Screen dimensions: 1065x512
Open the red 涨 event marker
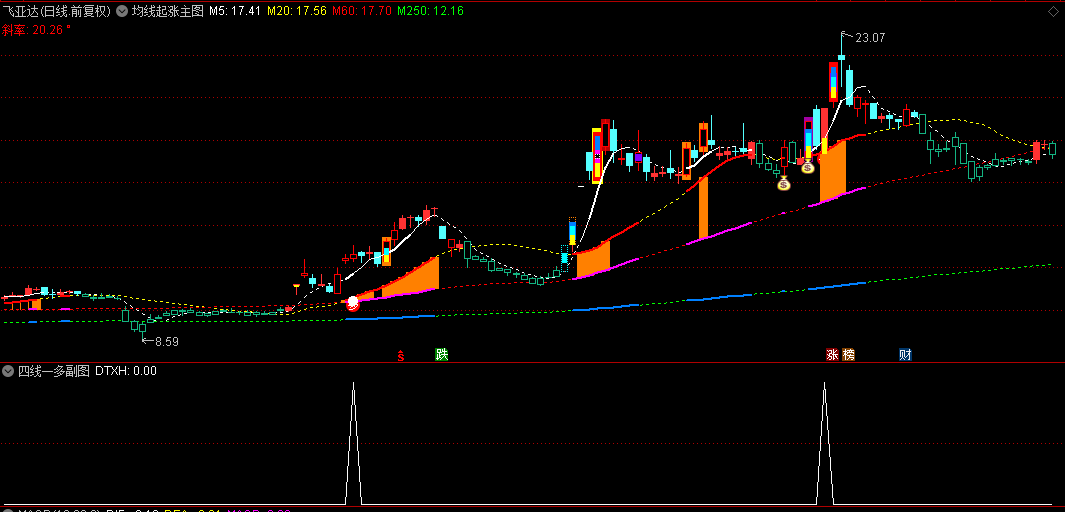[x=832, y=354]
